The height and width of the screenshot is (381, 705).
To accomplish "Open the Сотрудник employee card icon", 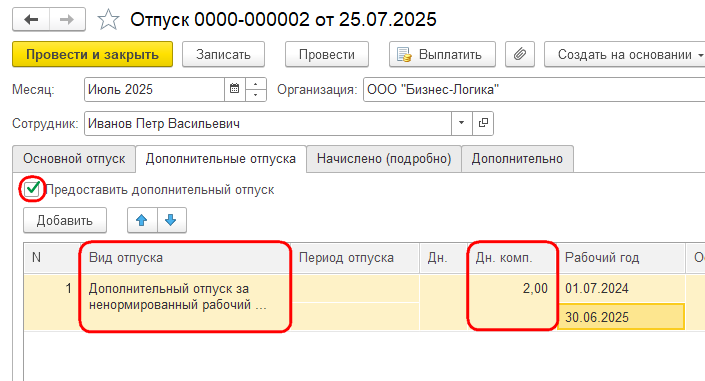I will click(483, 123).
